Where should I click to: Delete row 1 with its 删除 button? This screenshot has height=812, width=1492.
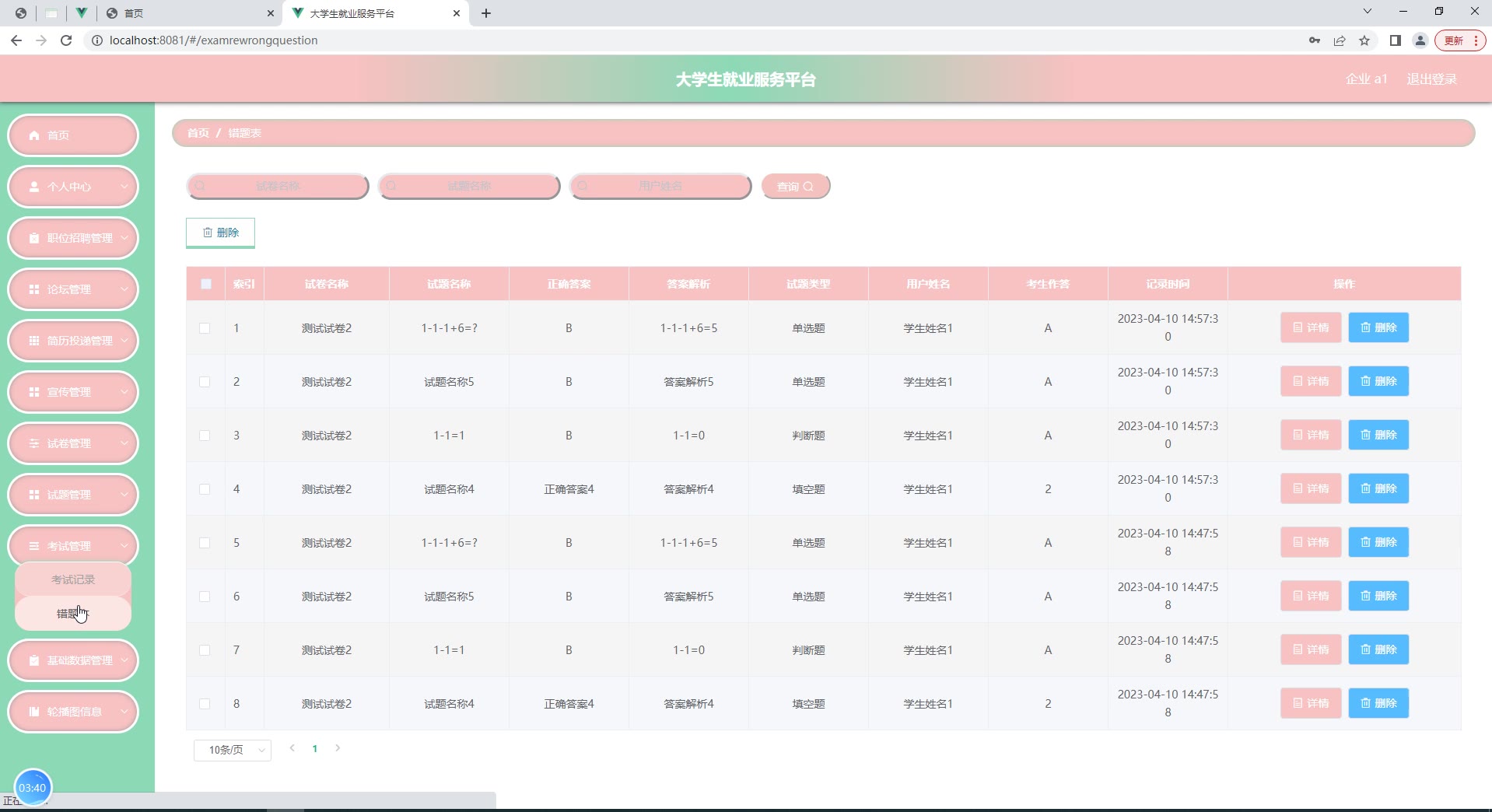1378,327
